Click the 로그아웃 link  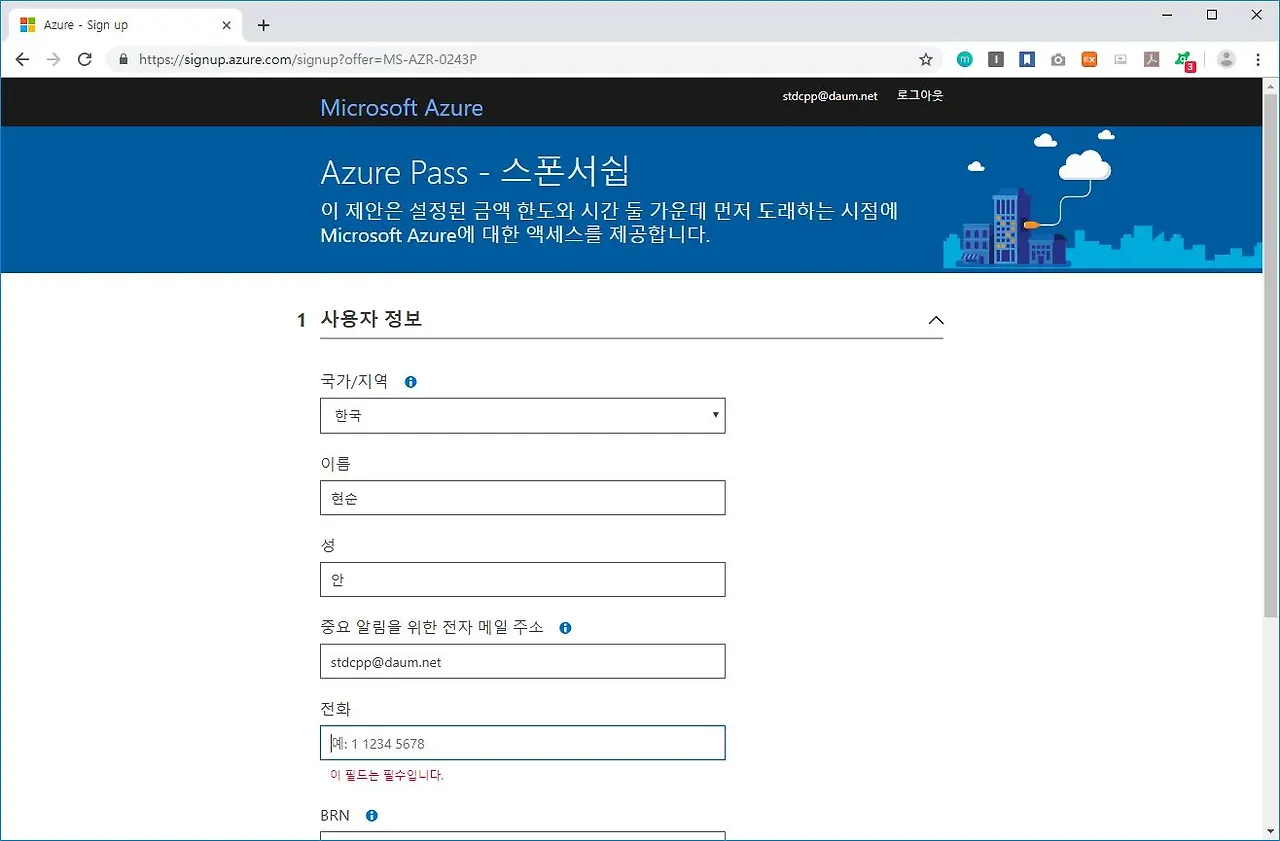(x=918, y=95)
